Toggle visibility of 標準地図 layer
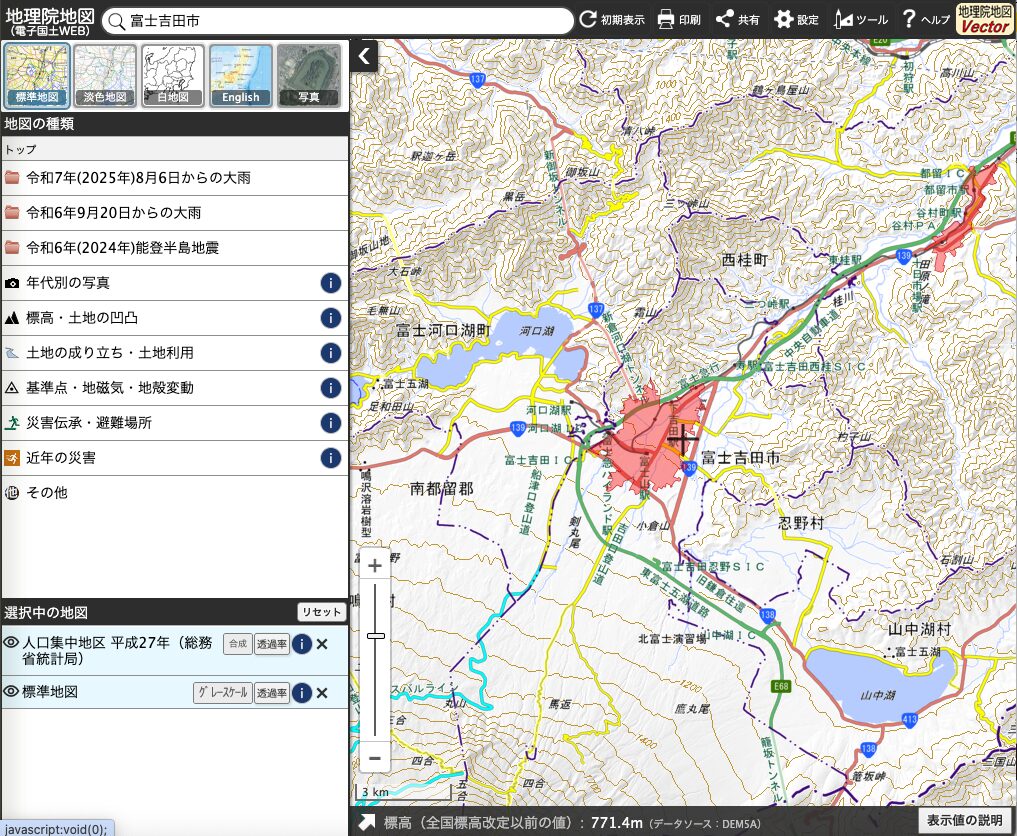Image resolution: width=1017 pixels, height=836 pixels. coord(12,692)
